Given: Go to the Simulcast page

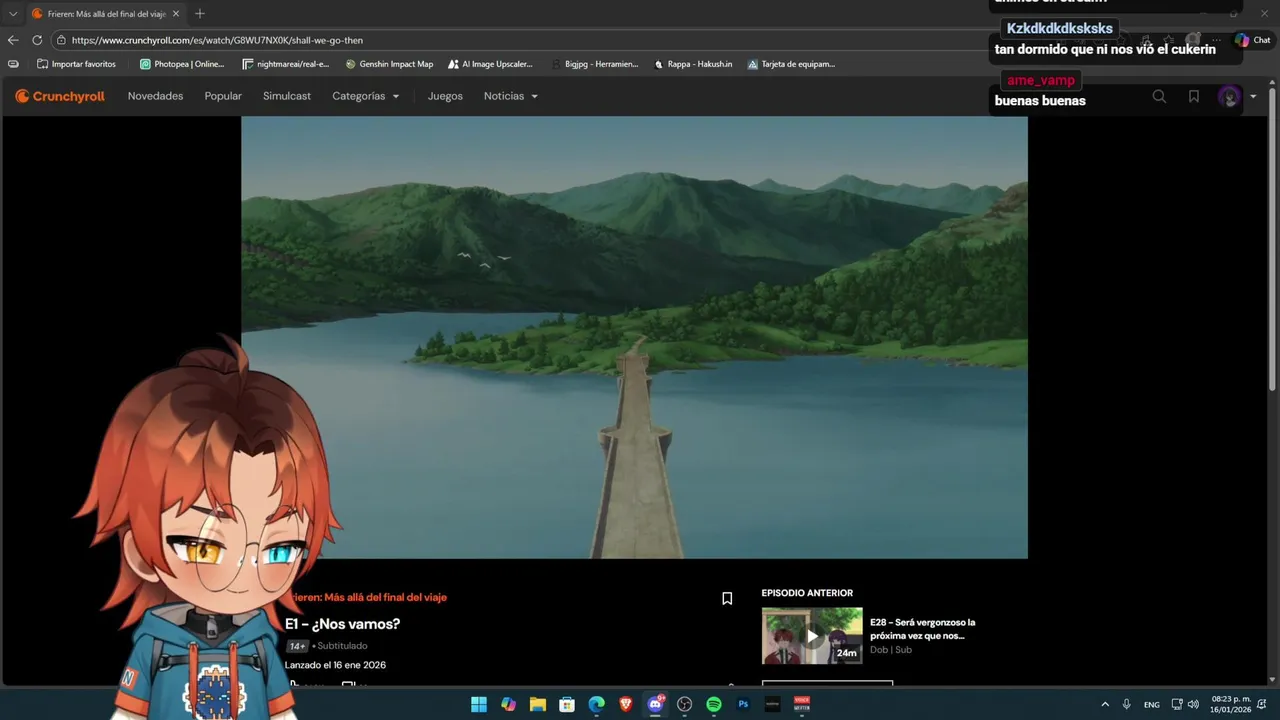Looking at the screenshot, I should 287,96.
